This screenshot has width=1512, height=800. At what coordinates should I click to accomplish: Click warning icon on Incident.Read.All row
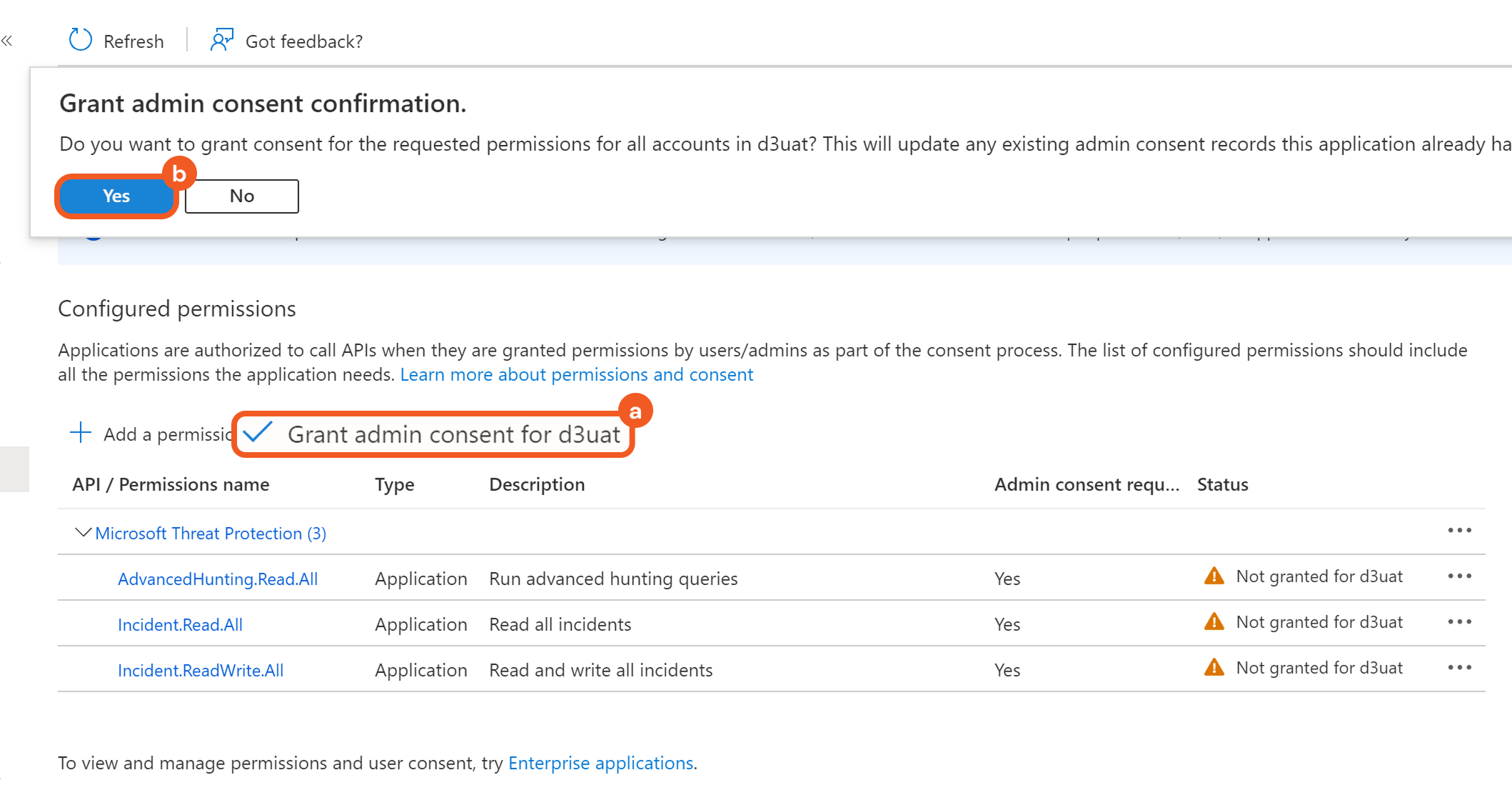tap(1214, 621)
